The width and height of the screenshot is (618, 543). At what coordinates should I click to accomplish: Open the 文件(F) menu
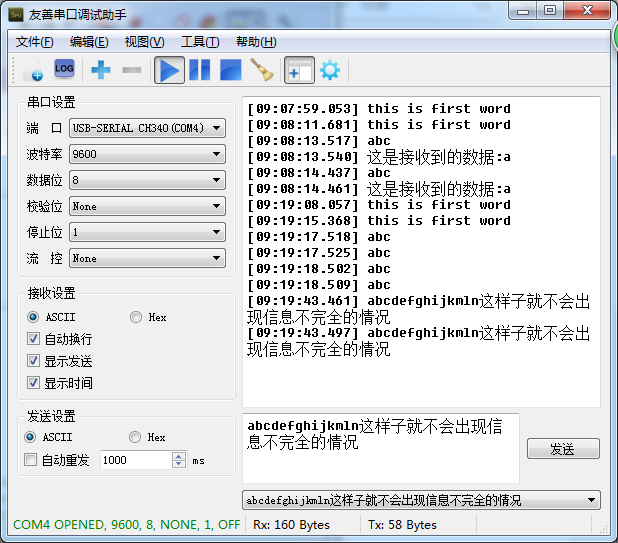34,42
